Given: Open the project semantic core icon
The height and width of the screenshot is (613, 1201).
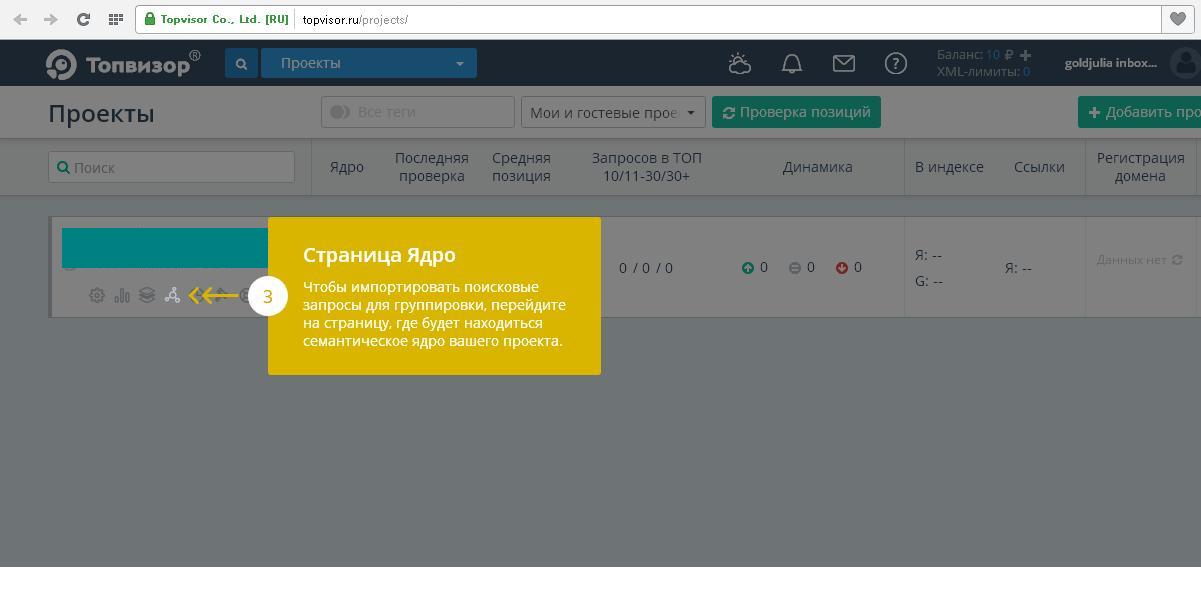Looking at the screenshot, I should click(172, 295).
